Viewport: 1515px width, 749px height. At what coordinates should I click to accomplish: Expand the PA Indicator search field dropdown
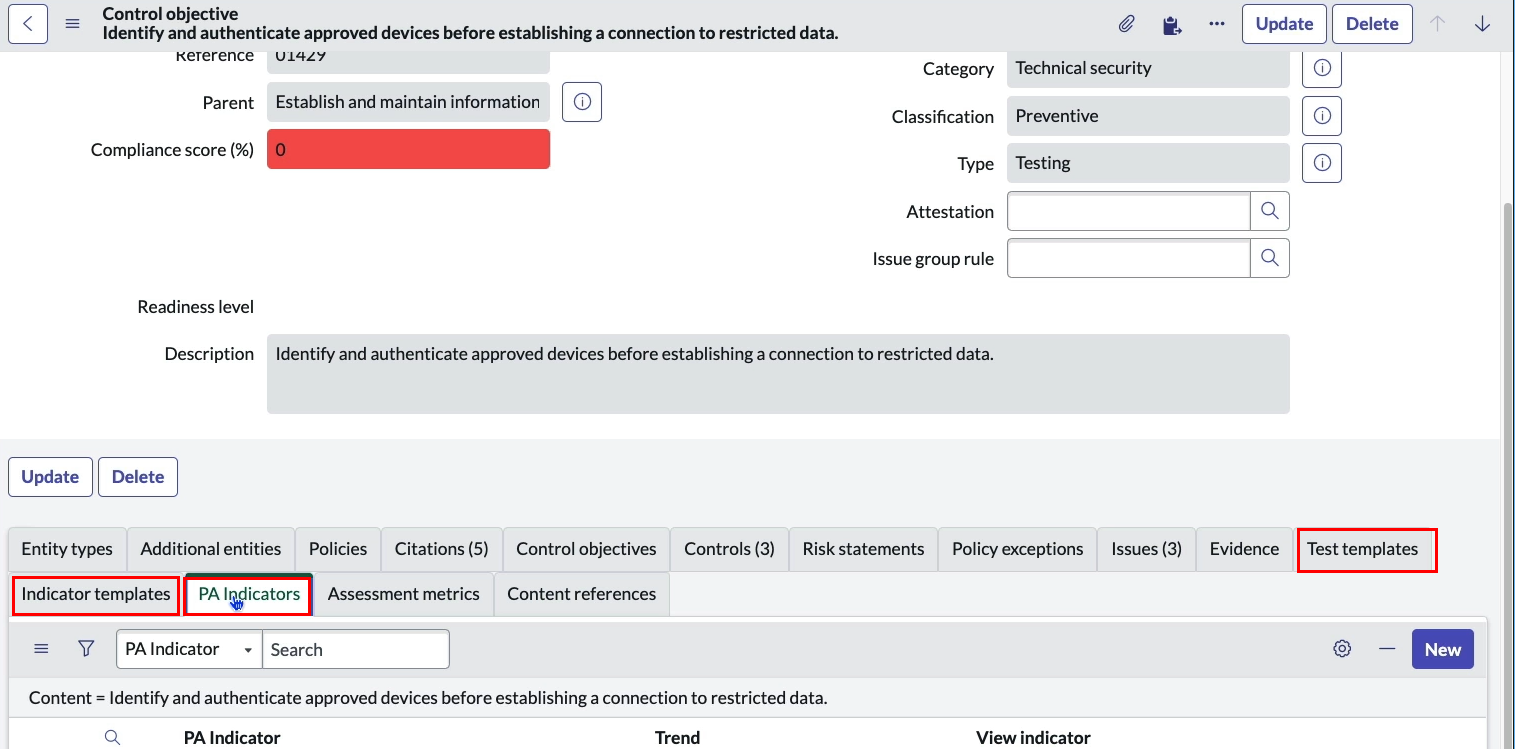tap(190, 649)
